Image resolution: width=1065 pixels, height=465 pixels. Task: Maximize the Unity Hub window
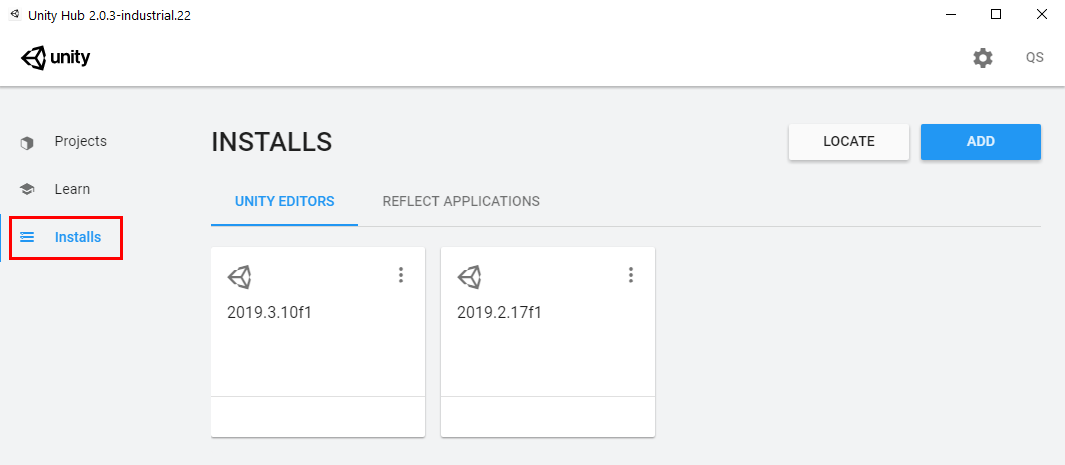pos(996,14)
